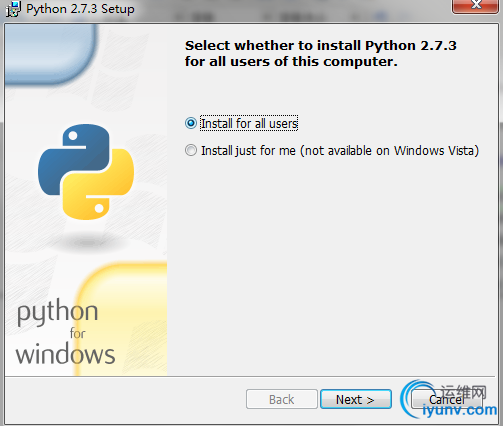This screenshot has height=426, width=503.
Task: Click the blue rounded shape in banner corner
Action: [51, 54]
